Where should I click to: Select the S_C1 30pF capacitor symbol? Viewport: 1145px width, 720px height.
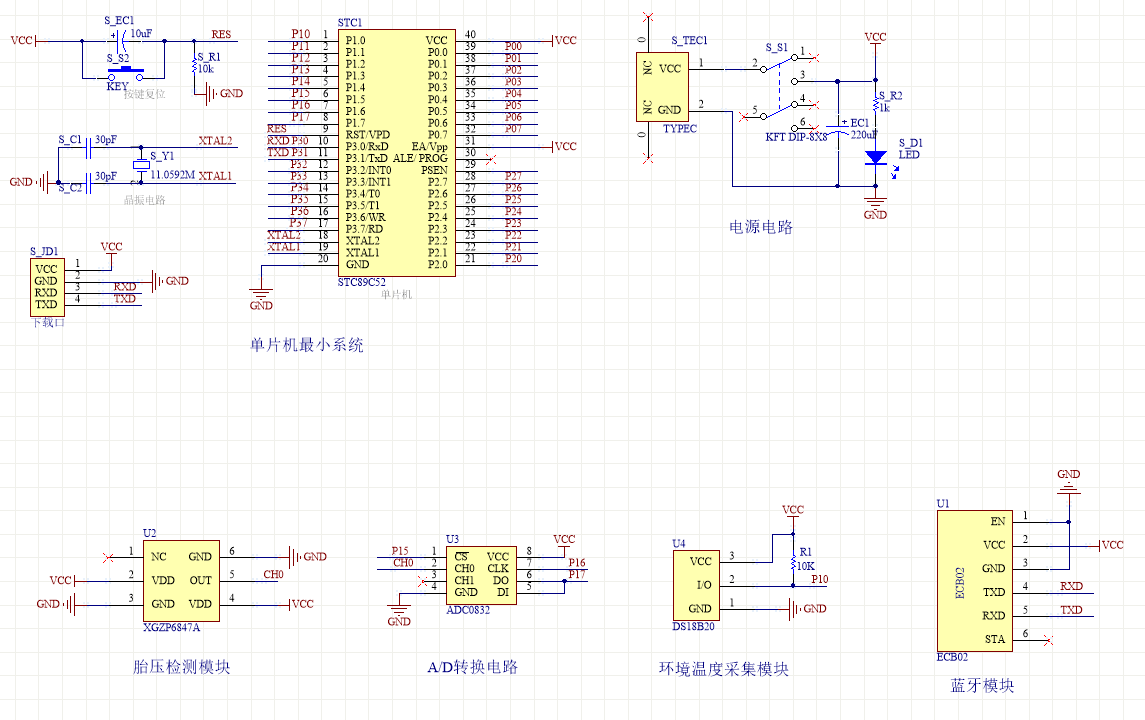(88, 148)
